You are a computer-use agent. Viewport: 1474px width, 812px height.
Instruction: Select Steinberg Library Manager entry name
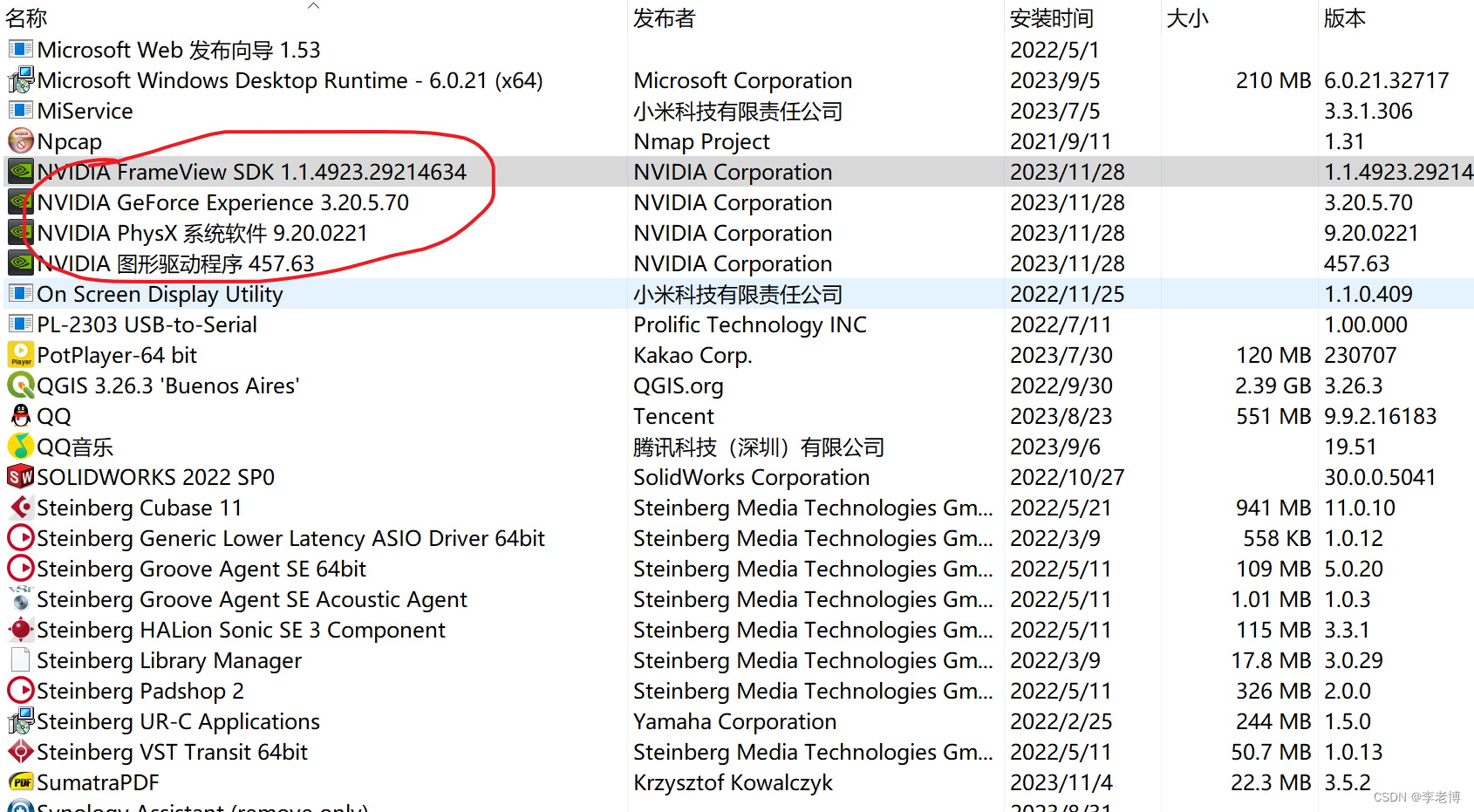pos(169,660)
